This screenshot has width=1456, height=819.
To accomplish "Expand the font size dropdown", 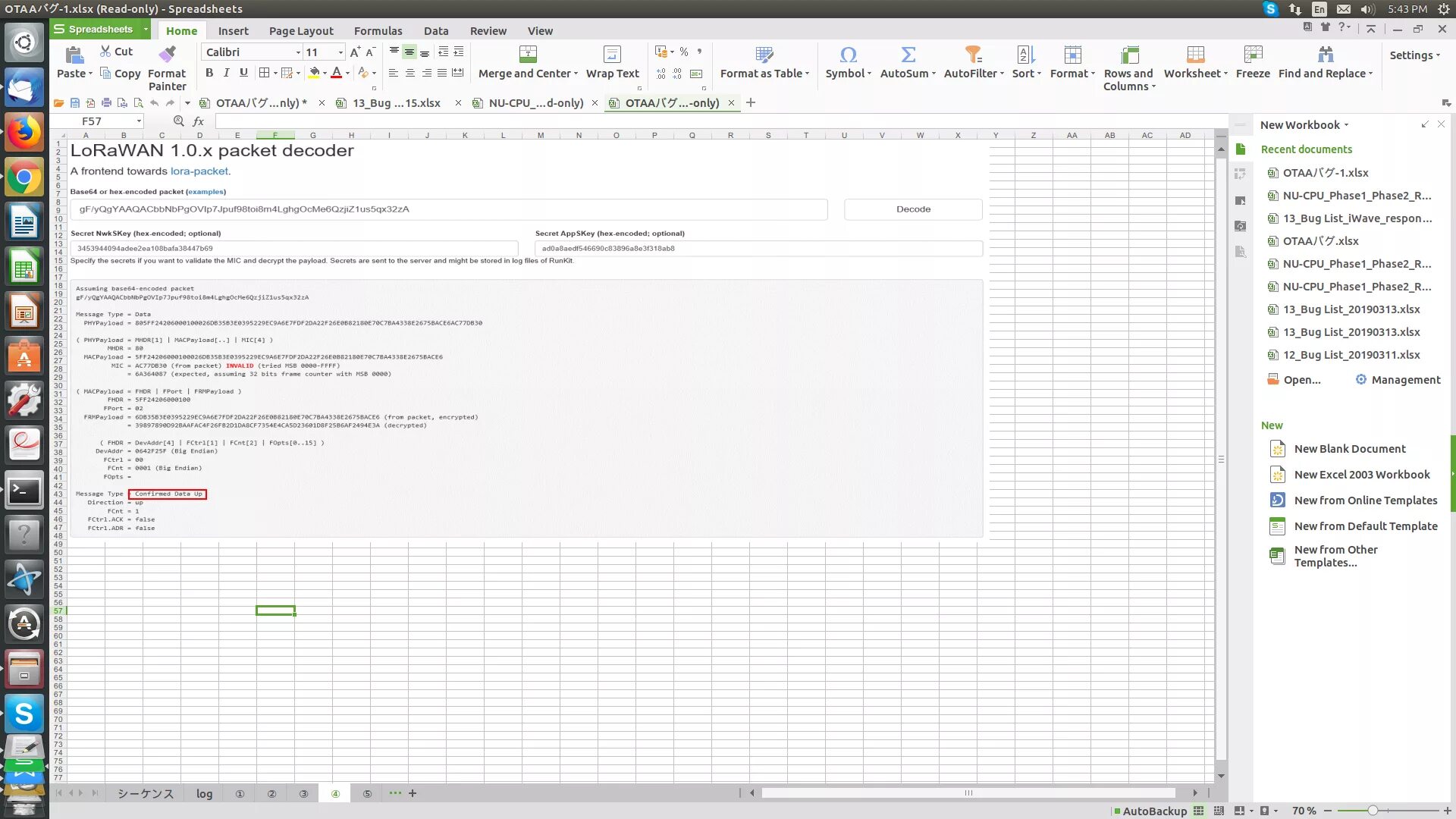I will [340, 52].
